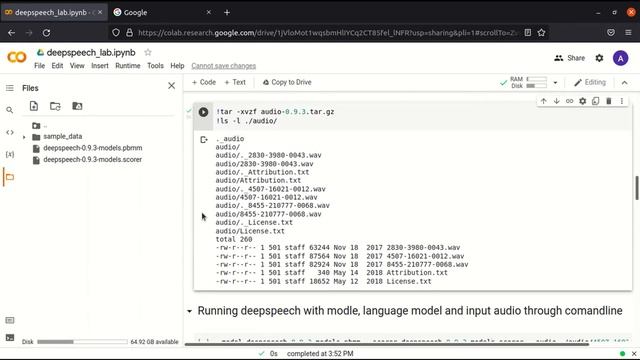Open the Pocket save icon
Viewport: 640px width, 360px height.
(611, 33)
